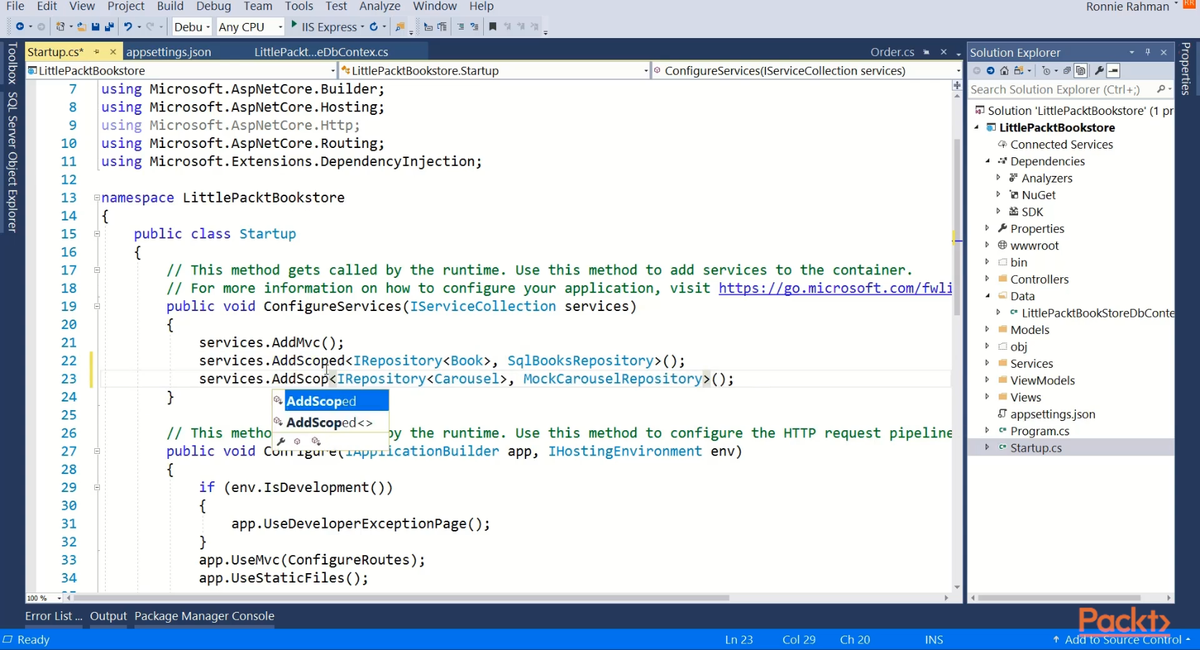Screen dimensions: 1200x650
Task: Open Properties wrench icon in Solution Explorer toolbar
Action: 1099,71
